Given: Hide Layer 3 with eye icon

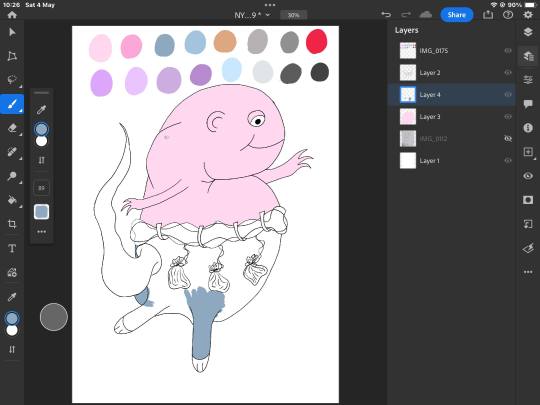Looking at the screenshot, I should pyautogui.click(x=508, y=117).
